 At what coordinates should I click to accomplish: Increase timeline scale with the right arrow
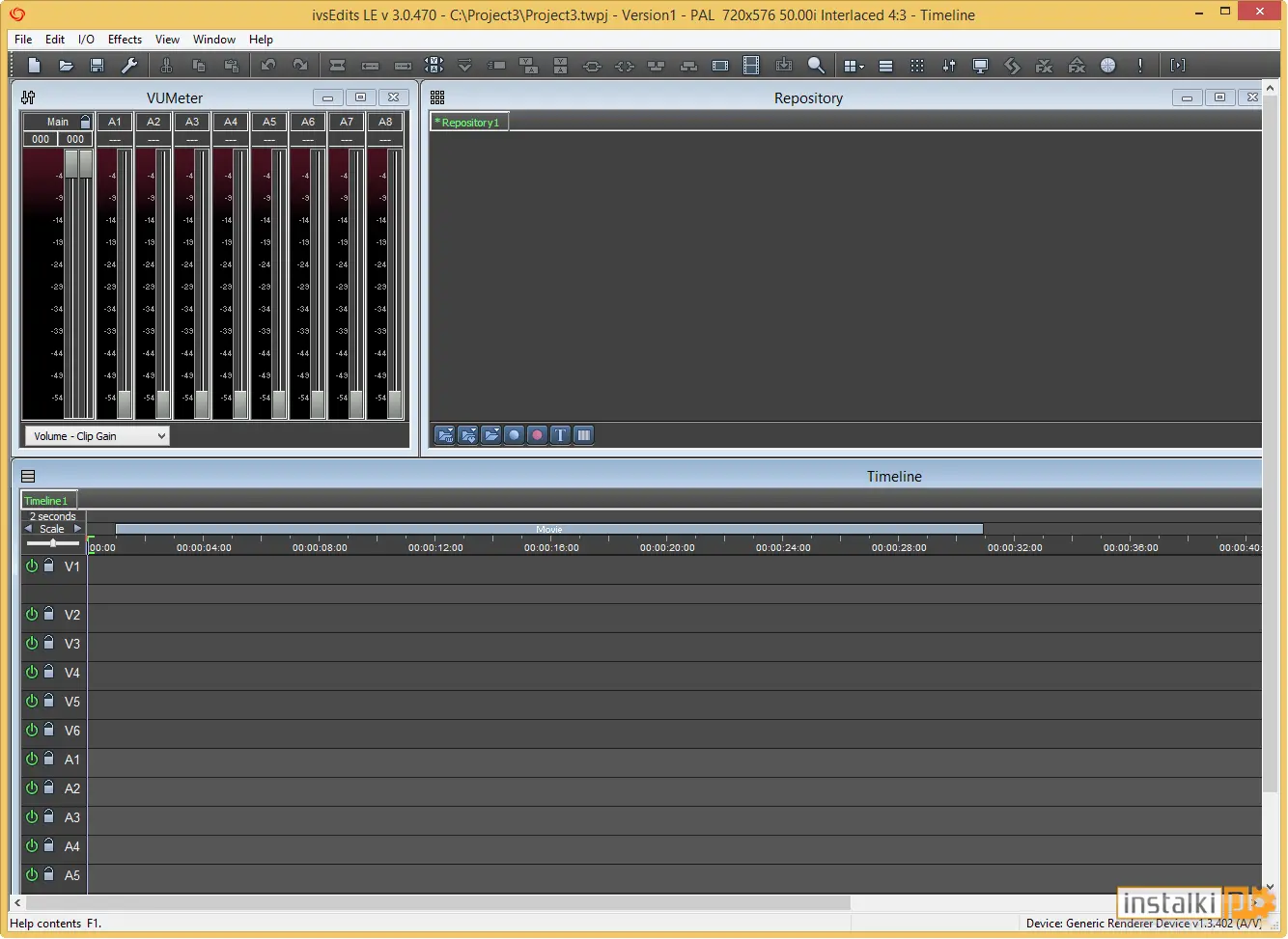(78, 529)
